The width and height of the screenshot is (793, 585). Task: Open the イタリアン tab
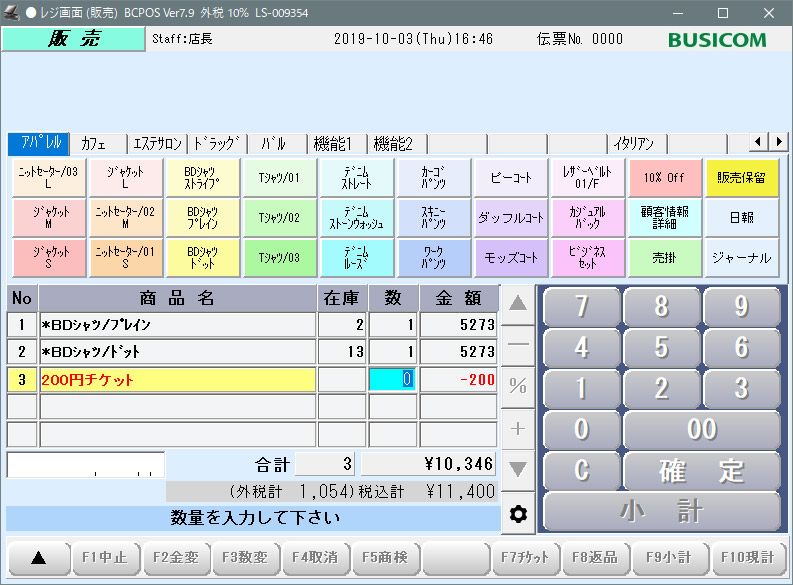coord(636,143)
